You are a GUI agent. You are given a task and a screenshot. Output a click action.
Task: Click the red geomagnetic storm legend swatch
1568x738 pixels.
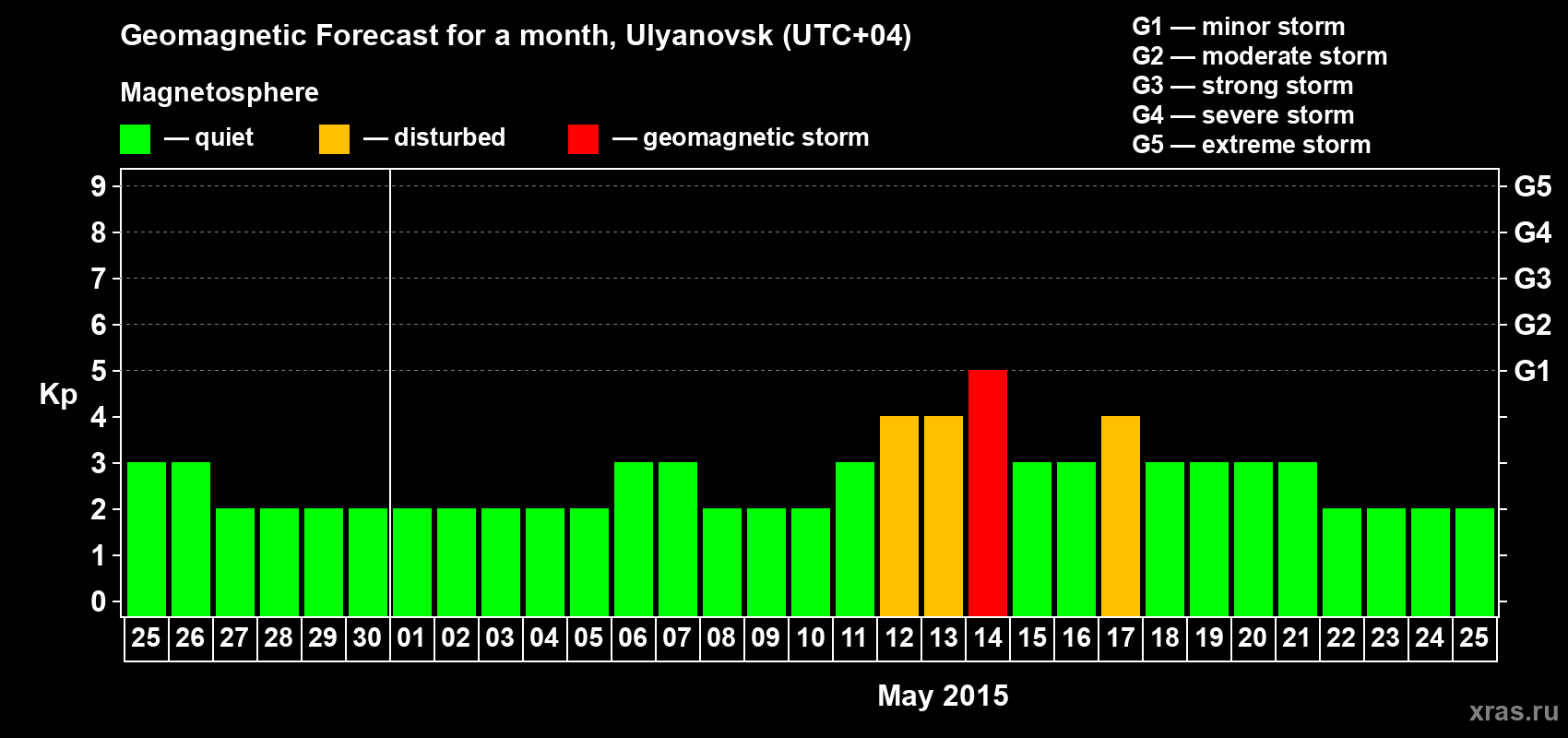(583, 139)
